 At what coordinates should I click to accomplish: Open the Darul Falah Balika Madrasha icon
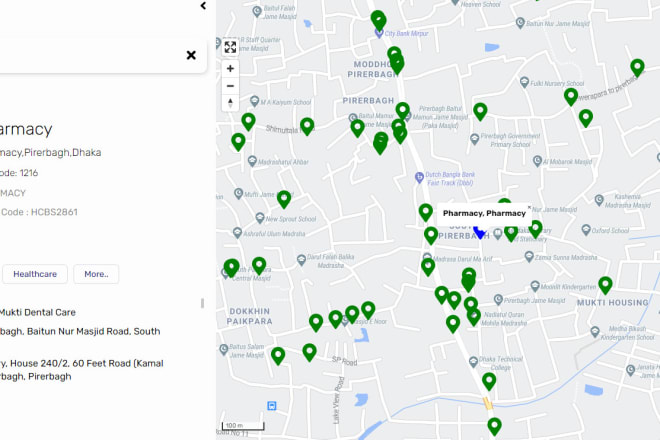point(301,260)
